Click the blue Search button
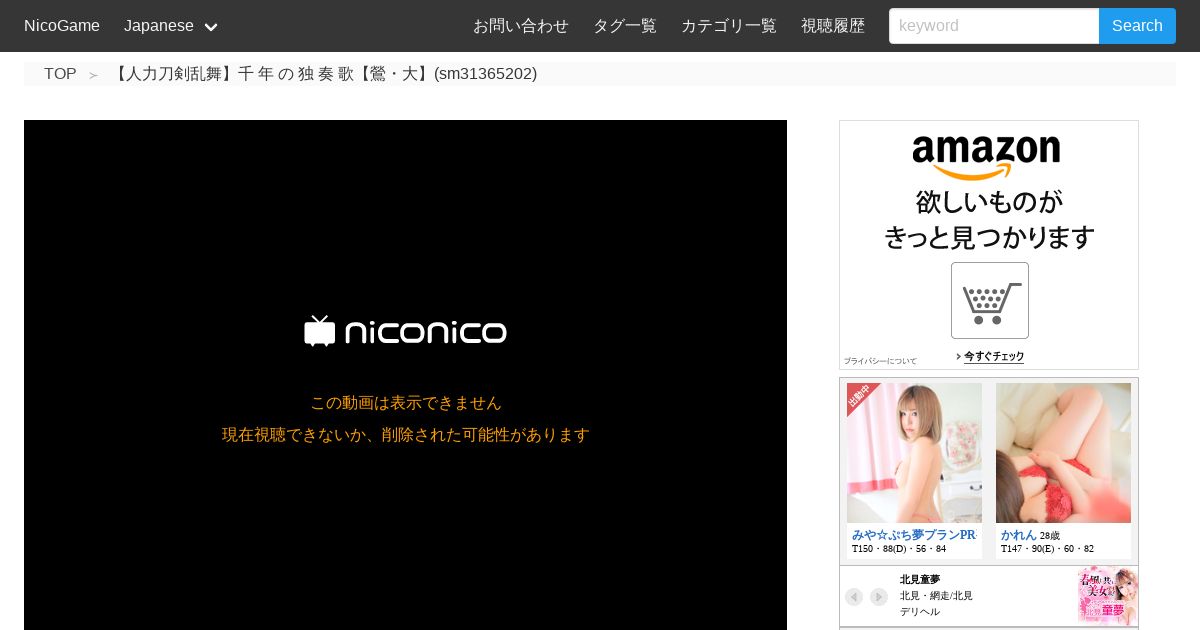The width and height of the screenshot is (1200, 630). tap(1137, 26)
